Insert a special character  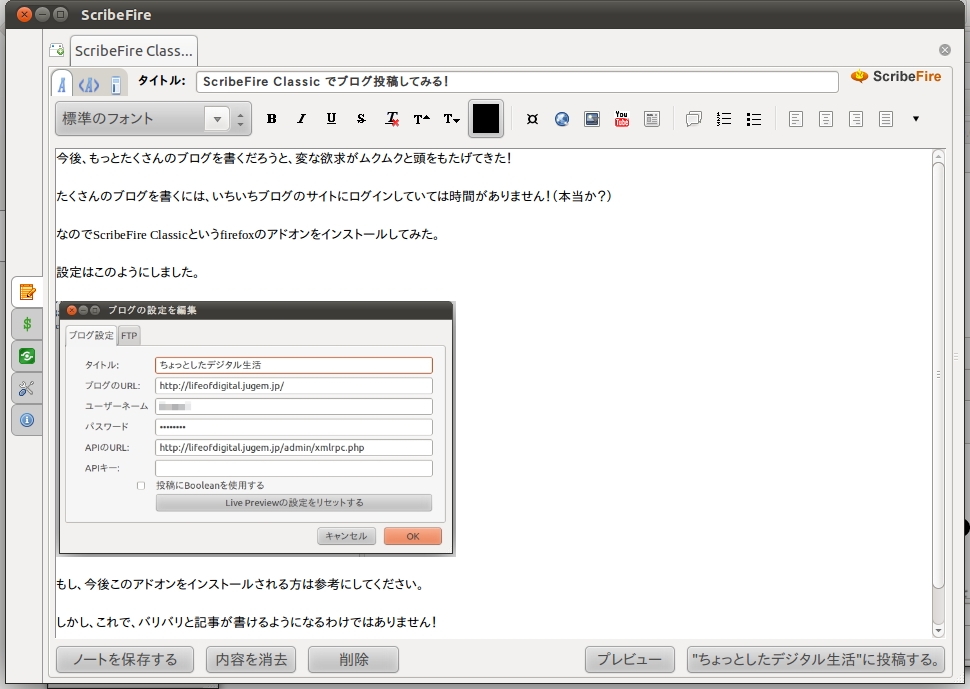click(532, 119)
